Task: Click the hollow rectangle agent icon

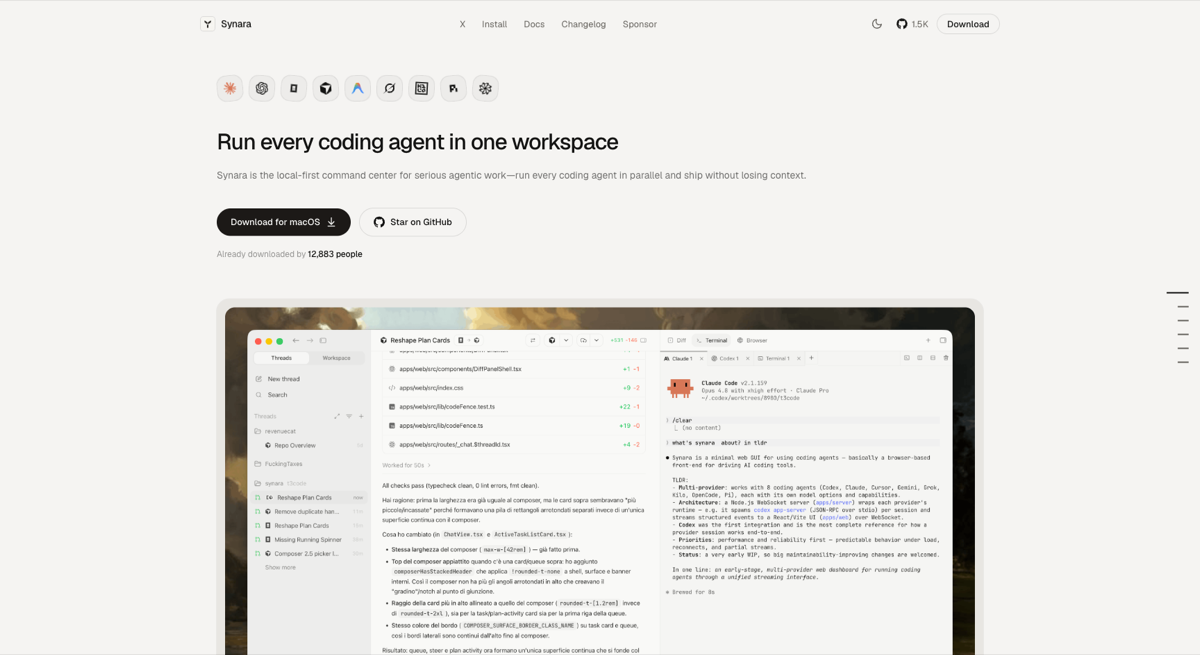Action: [x=294, y=88]
